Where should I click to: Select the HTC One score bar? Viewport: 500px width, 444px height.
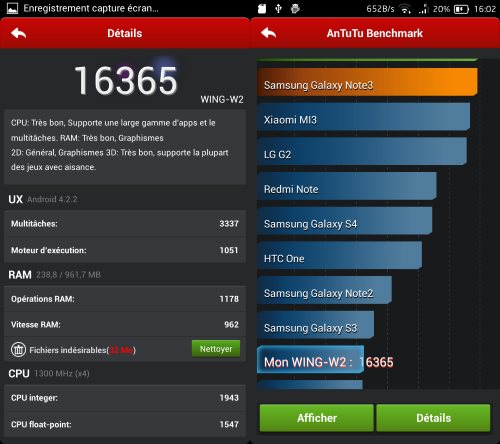click(340, 255)
